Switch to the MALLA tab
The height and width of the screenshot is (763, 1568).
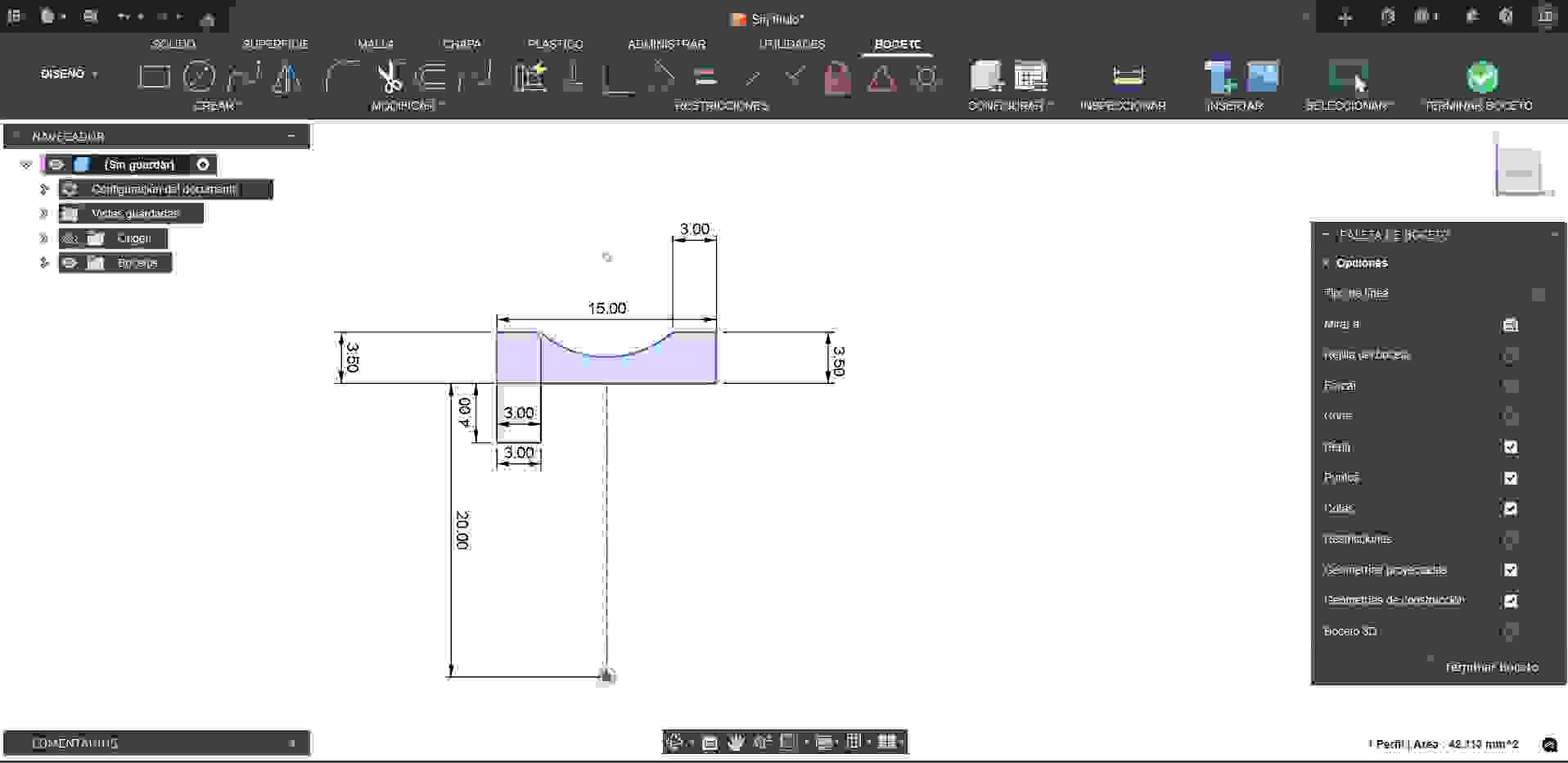coord(376,44)
